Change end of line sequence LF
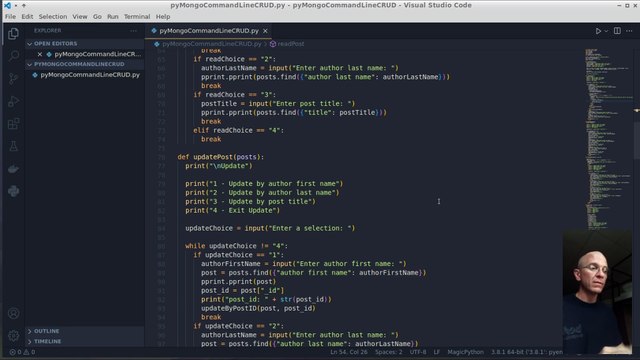 point(437,352)
